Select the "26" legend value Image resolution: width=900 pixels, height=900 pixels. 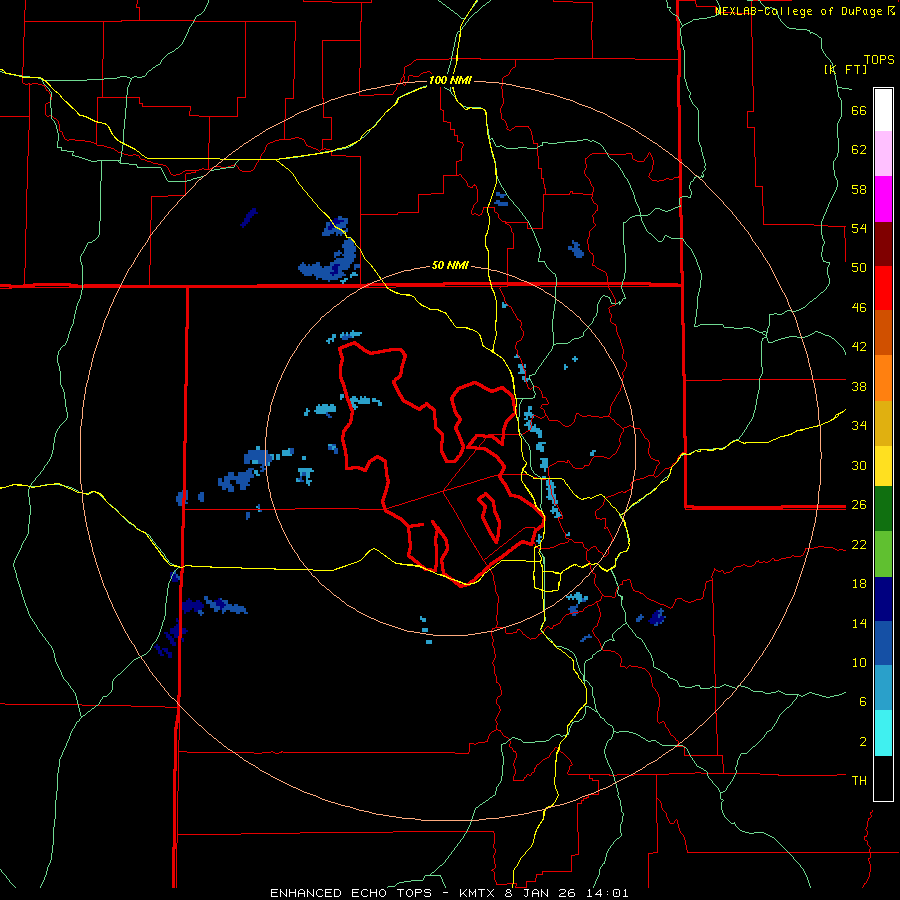click(859, 505)
